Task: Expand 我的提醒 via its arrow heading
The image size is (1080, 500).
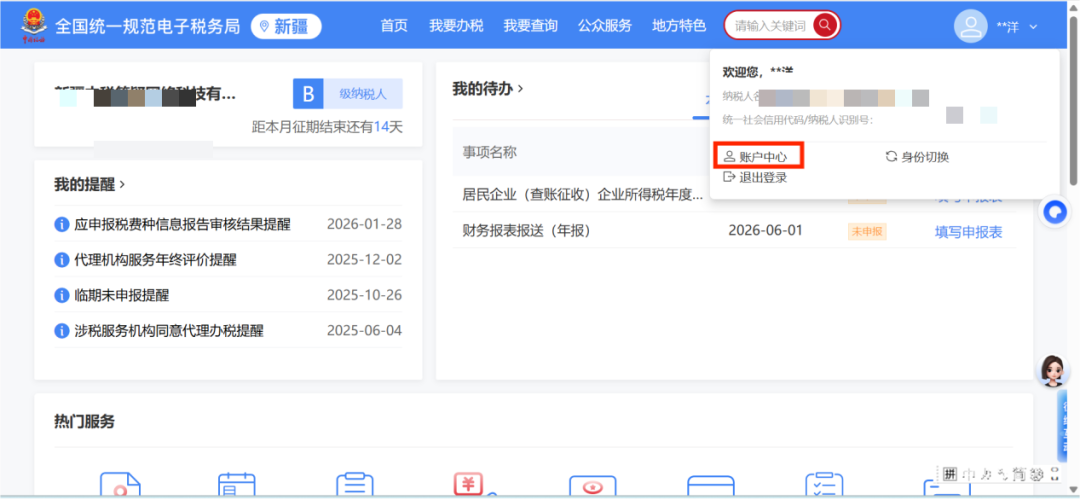Action: pyautogui.click(x=90, y=184)
